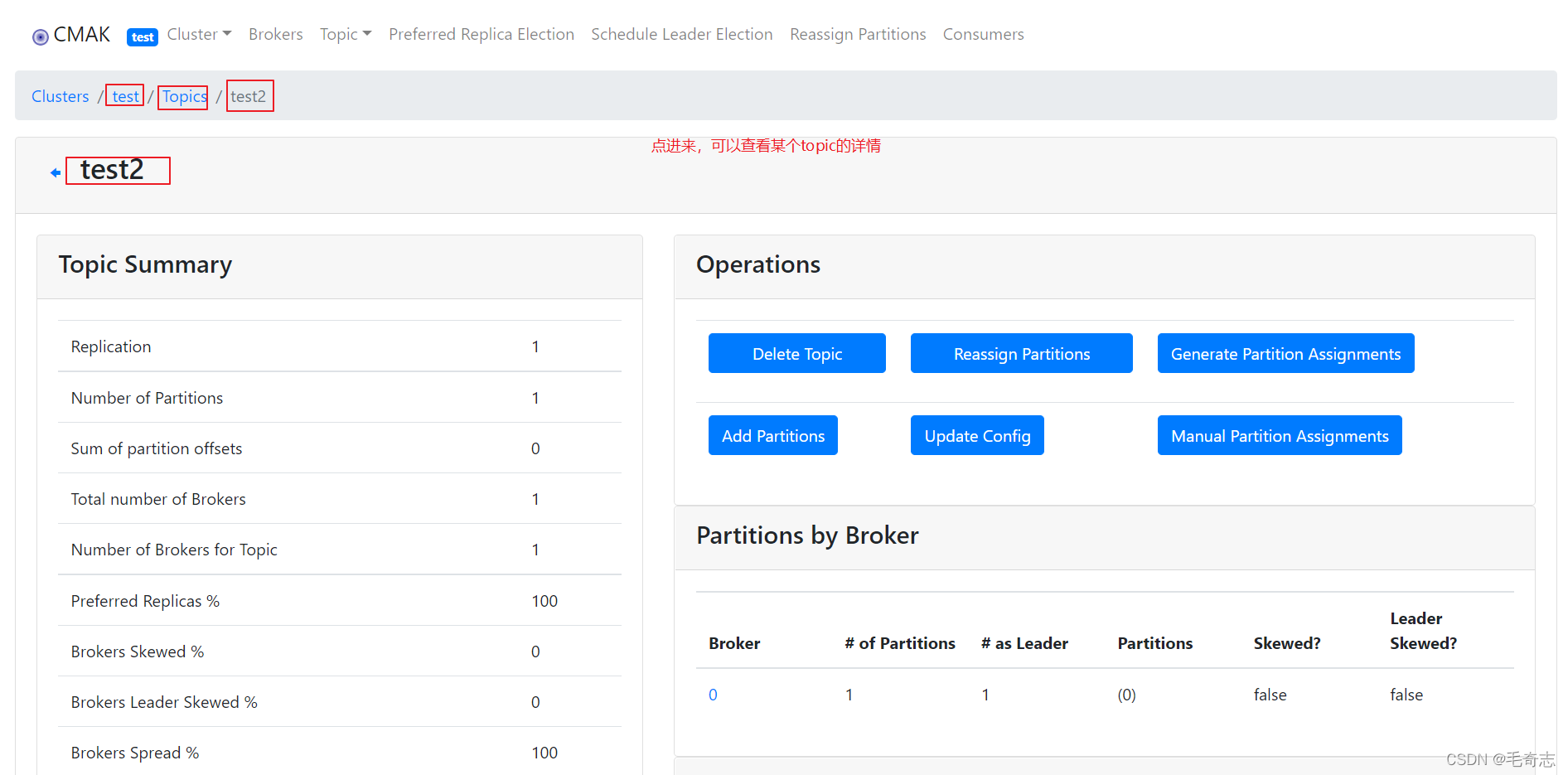This screenshot has width=1568, height=775.
Task: Click Manual Partition Assignments button
Action: 1280,435
